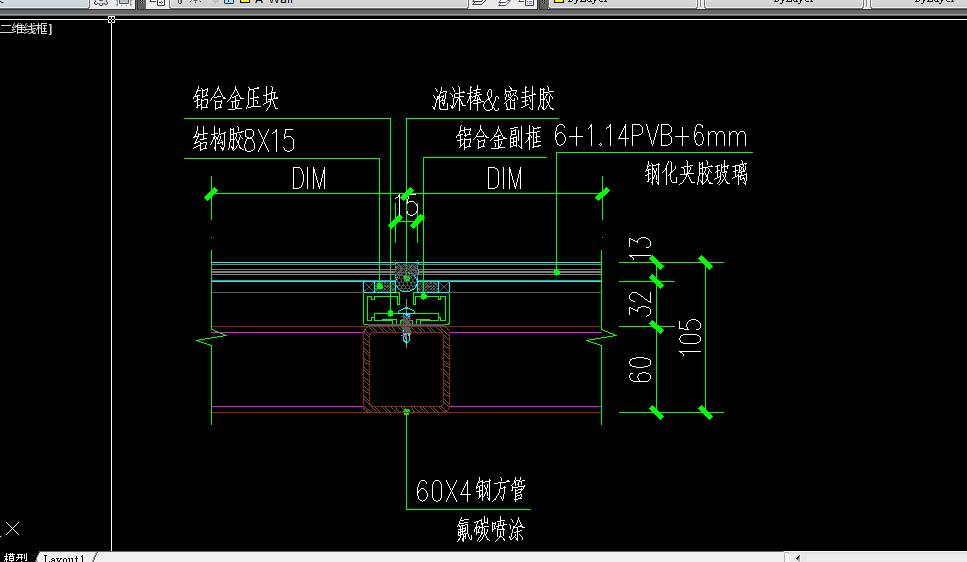Viewport: 967px width, 562px height.
Task: Select the 15 gap dimension text
Action: click(x=406, y=206)
